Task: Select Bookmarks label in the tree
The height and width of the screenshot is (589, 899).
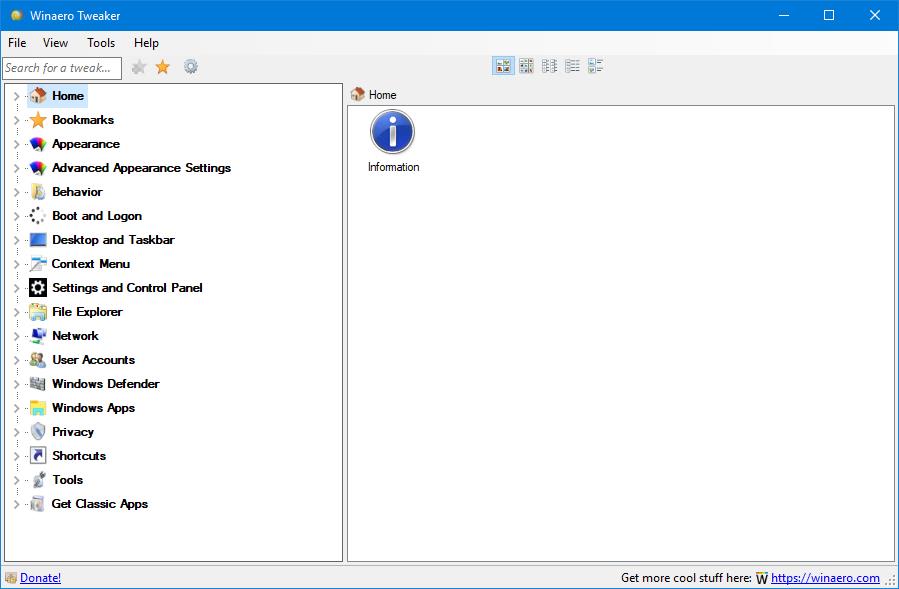Action: coord(83,120)
